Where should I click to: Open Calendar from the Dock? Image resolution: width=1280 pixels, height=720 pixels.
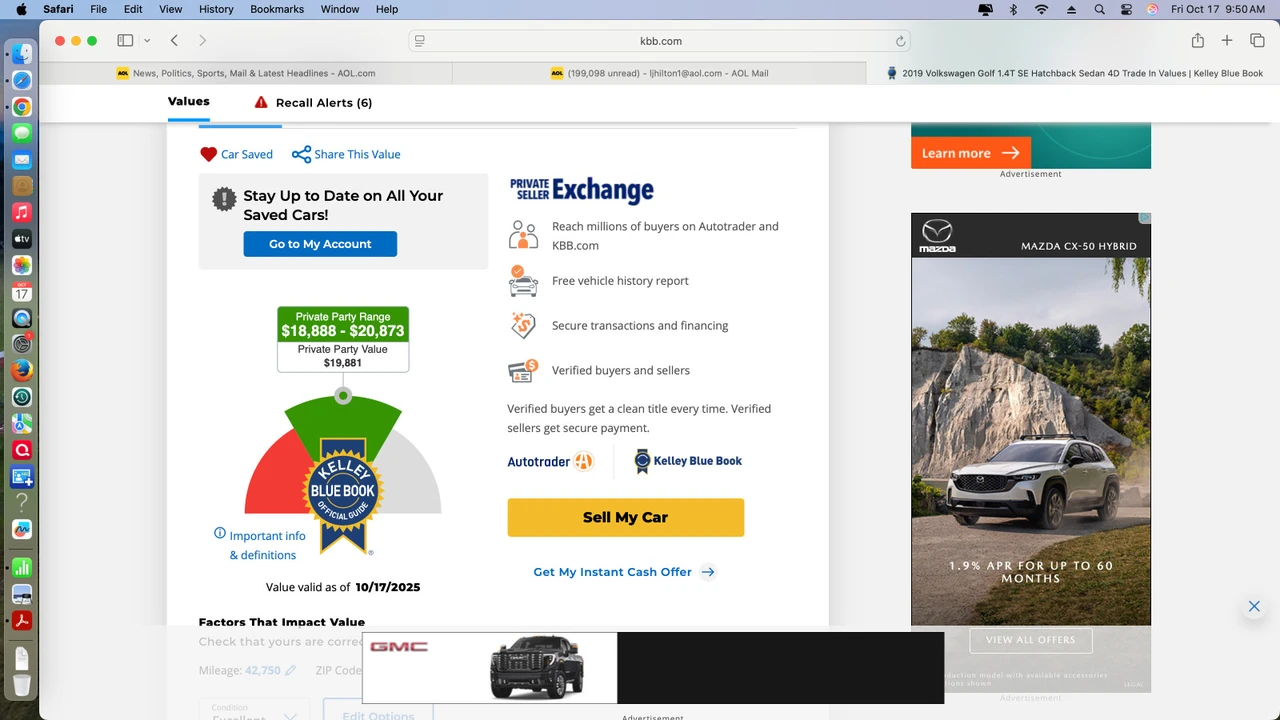[x=21, y=292]
